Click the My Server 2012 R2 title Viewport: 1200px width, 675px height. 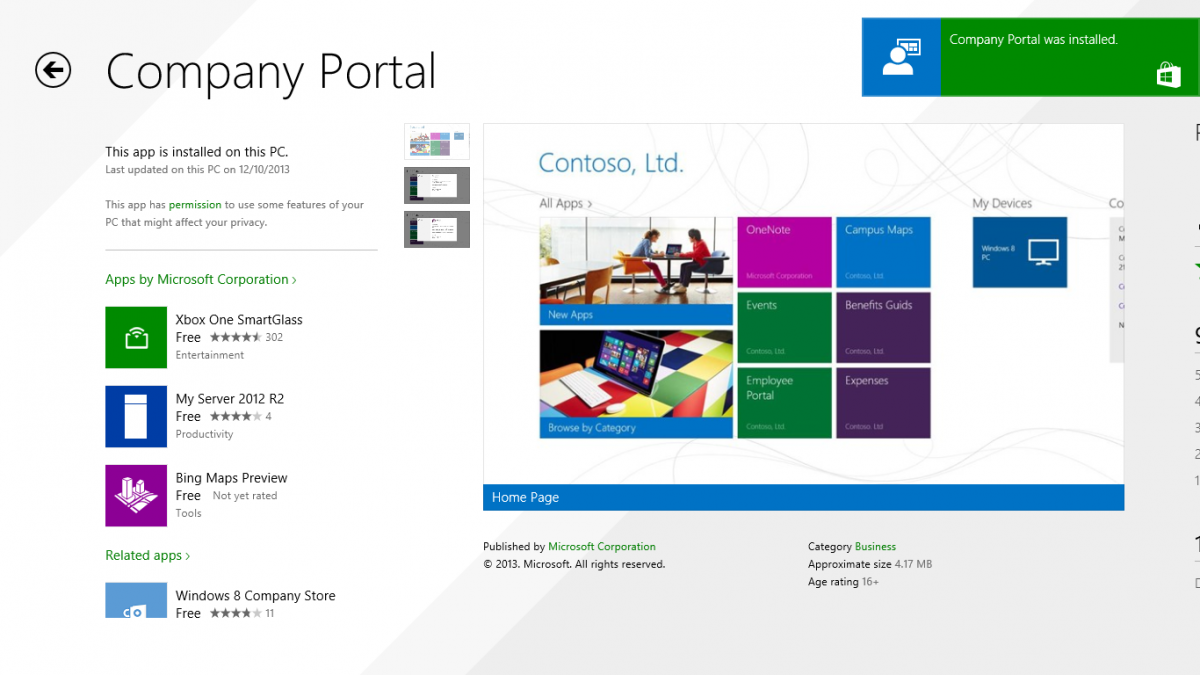click(x=230, y=399)
